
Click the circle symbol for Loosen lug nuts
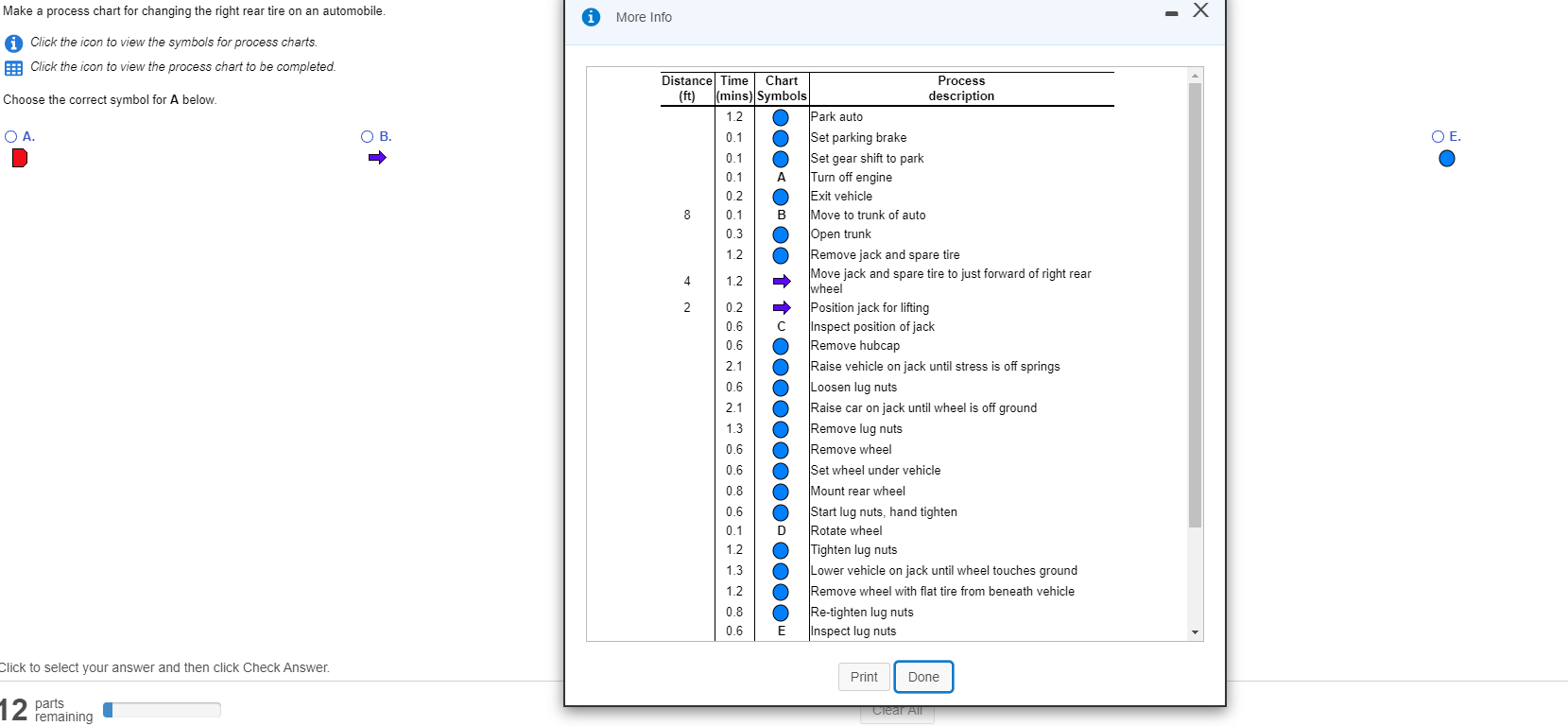click(x=781, y=388)
